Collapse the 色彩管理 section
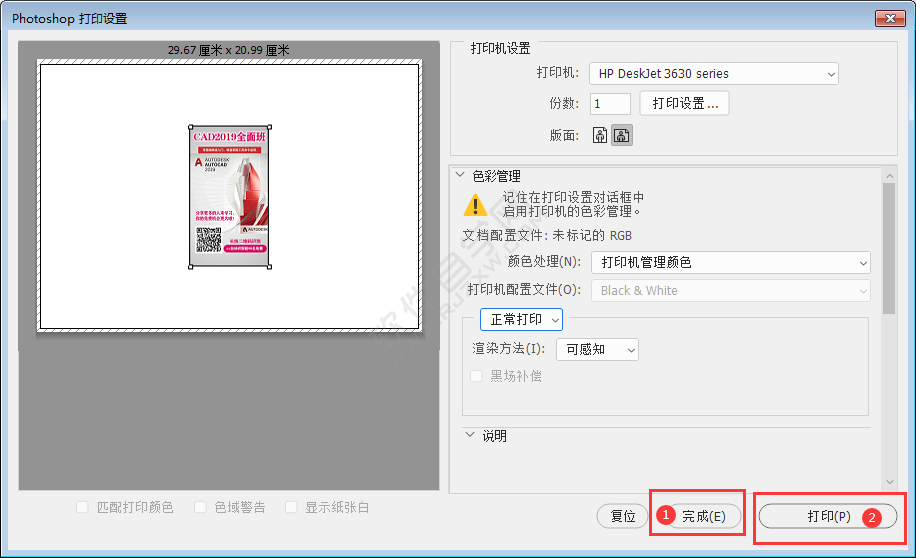 pos(460,175)
